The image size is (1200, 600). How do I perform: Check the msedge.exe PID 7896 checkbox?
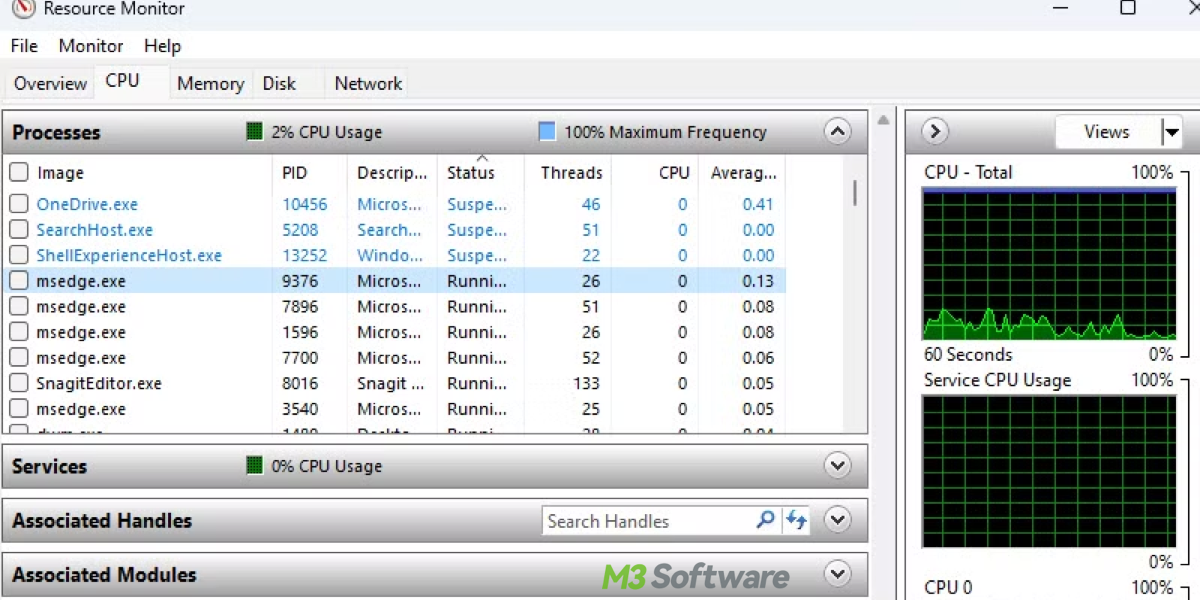pyautogui.click(x=18, y=307)
